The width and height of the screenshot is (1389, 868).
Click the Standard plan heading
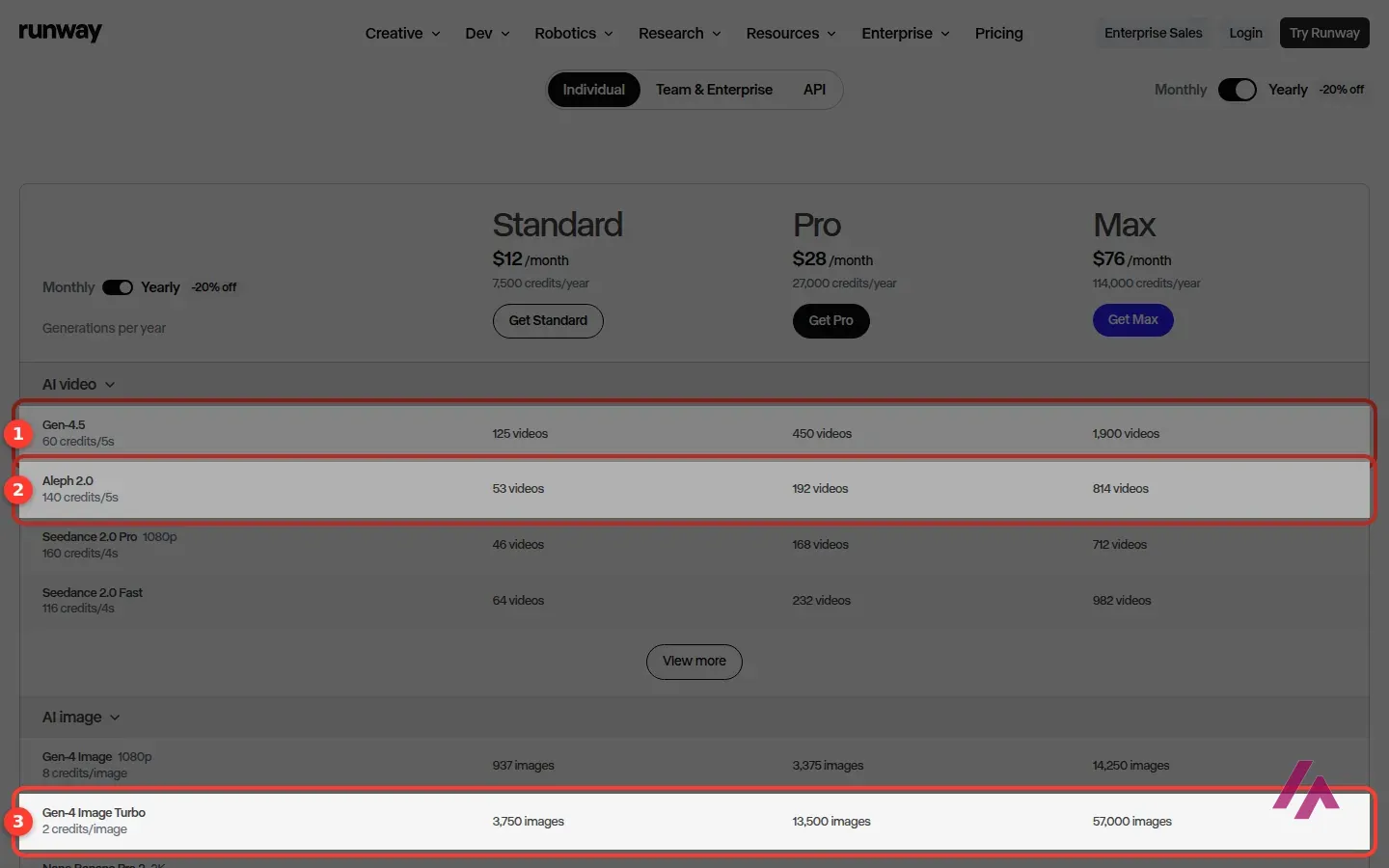[x=558, y=226]
